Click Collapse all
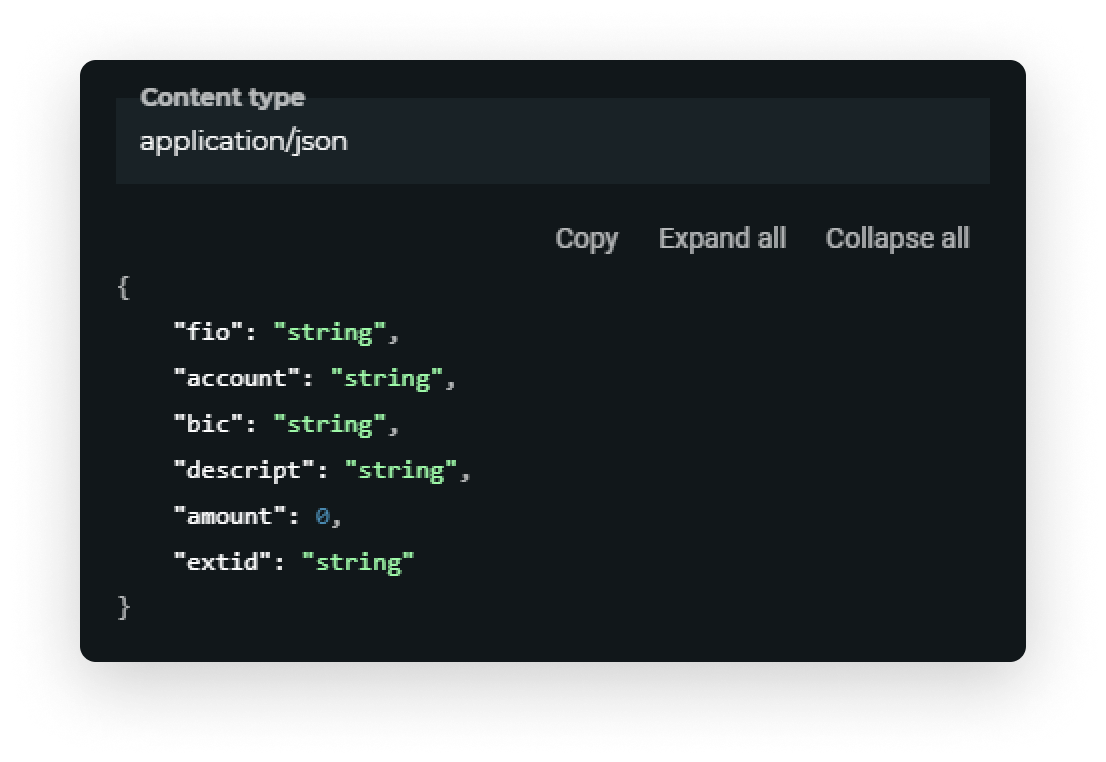The image size is (1106, 762). [x=897, y=238]
